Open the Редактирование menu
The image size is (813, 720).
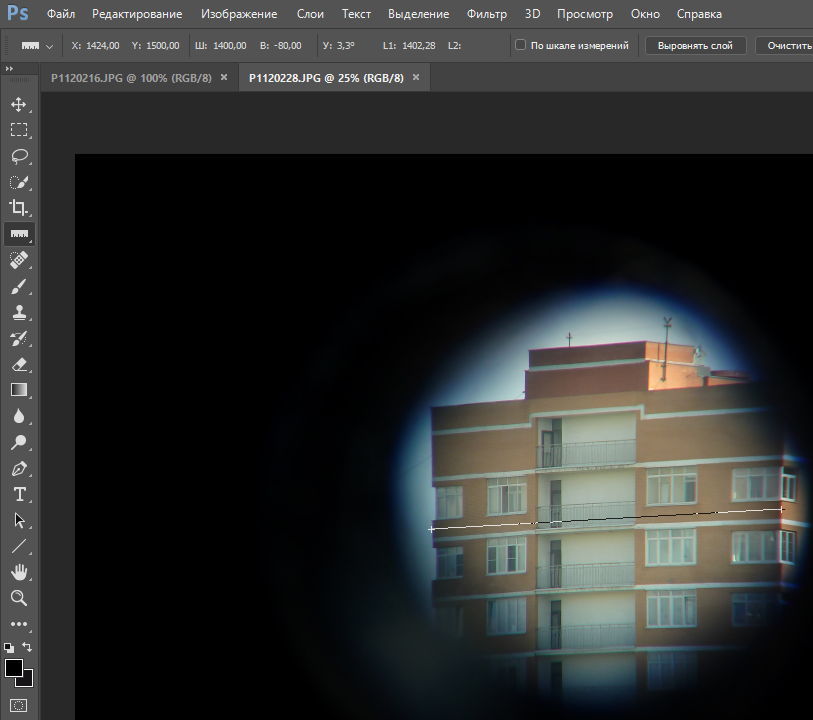[137, 14]
